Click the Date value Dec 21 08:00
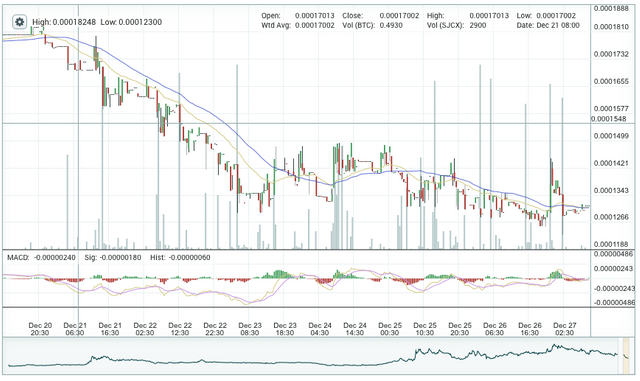The width and height of the screenshot is (640, 381). (558, 25)
